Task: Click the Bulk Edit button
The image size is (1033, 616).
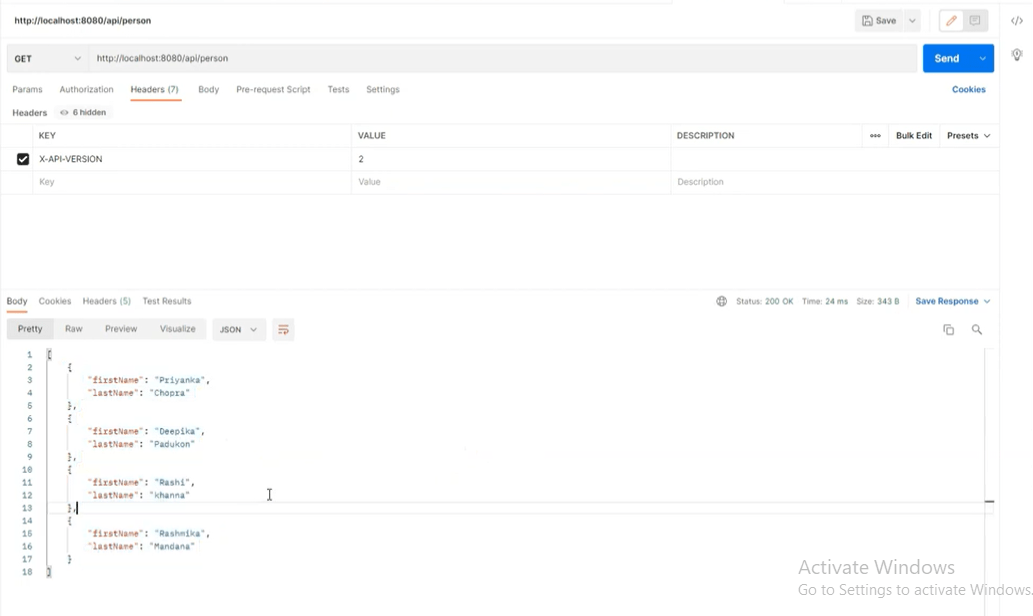Action: point(914,136)
